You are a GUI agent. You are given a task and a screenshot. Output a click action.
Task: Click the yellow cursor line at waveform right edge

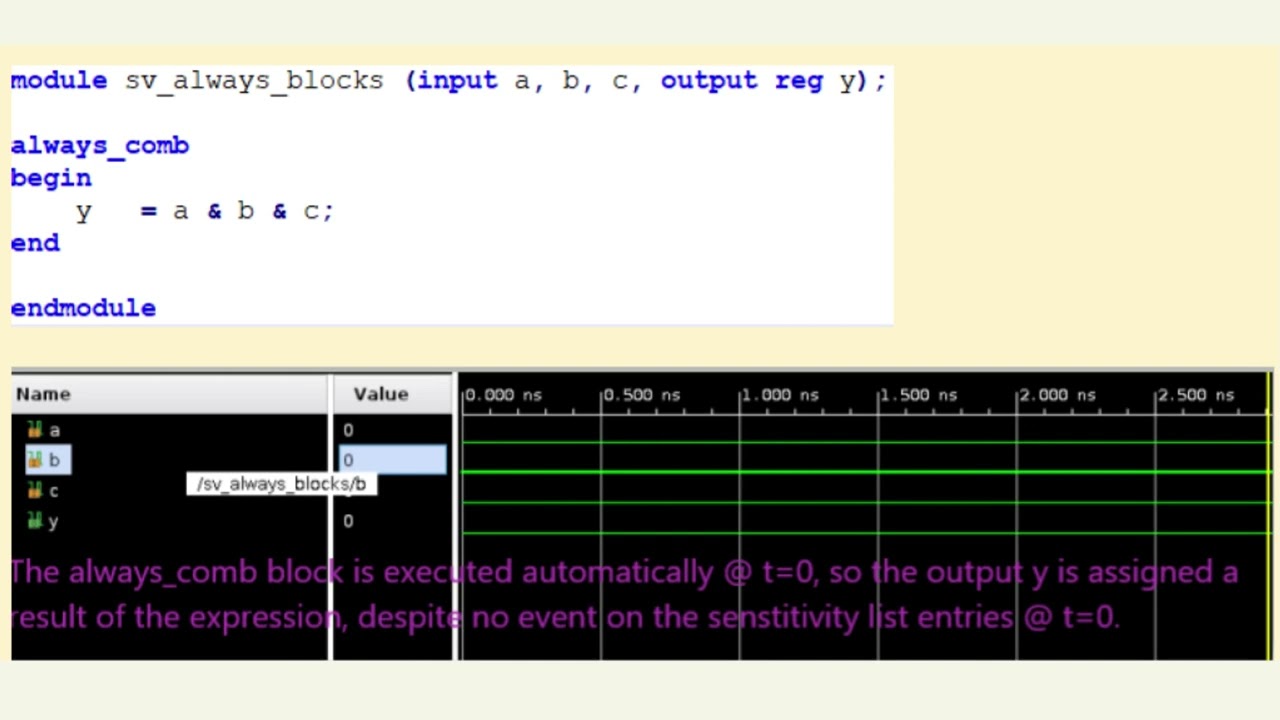(1268, 515)
